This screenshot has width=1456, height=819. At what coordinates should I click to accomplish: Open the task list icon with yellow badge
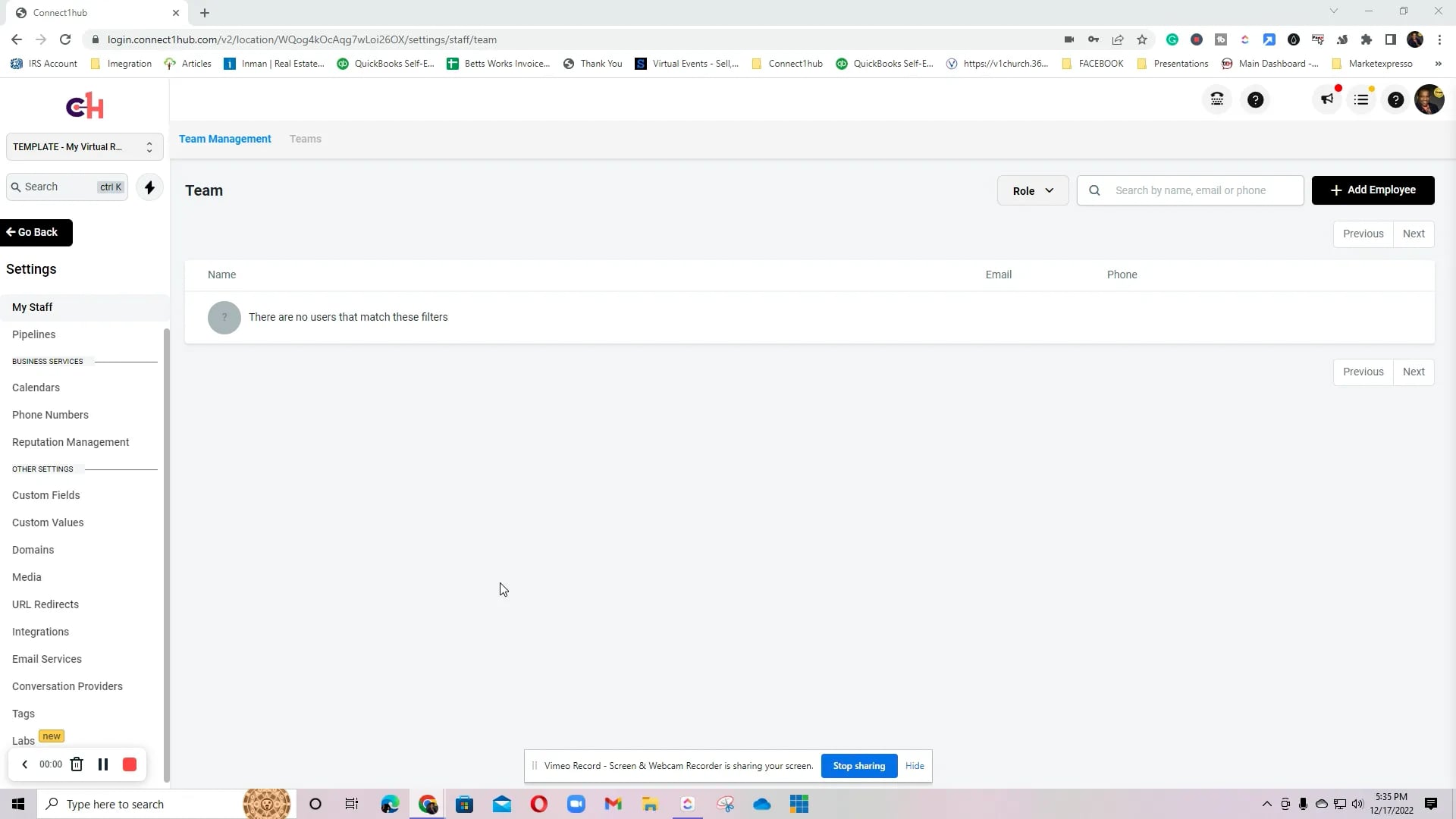1363,99
